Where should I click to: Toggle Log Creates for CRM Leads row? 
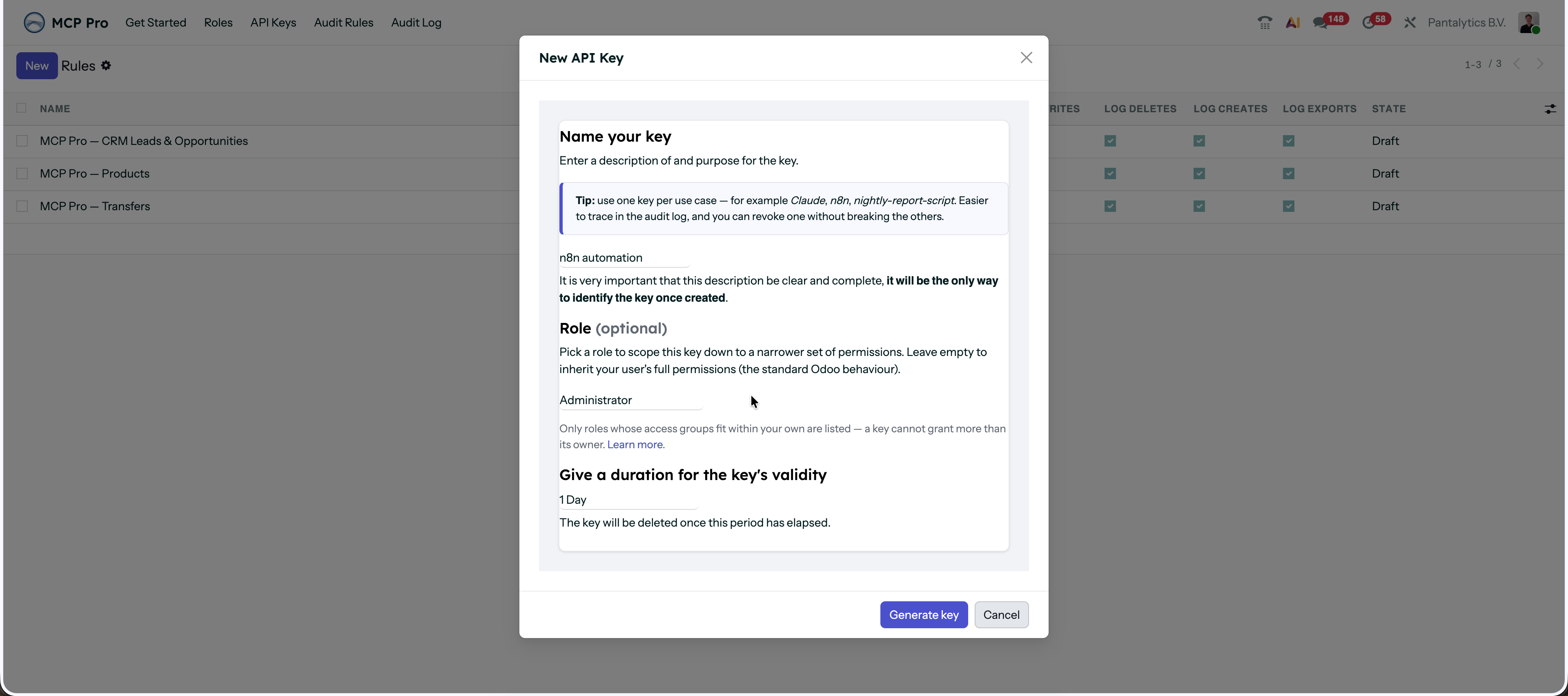pyautogui.click(x=1199, y=141)
